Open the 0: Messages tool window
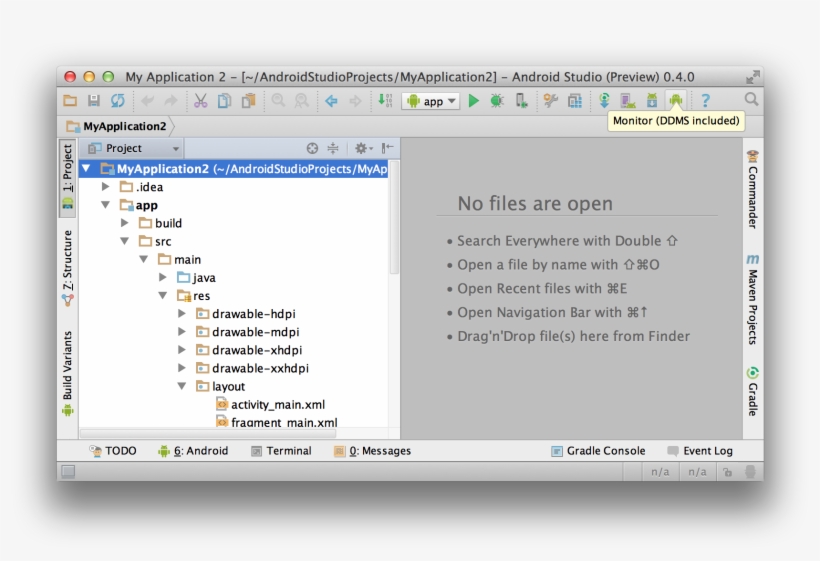 (x=372, y=451)
